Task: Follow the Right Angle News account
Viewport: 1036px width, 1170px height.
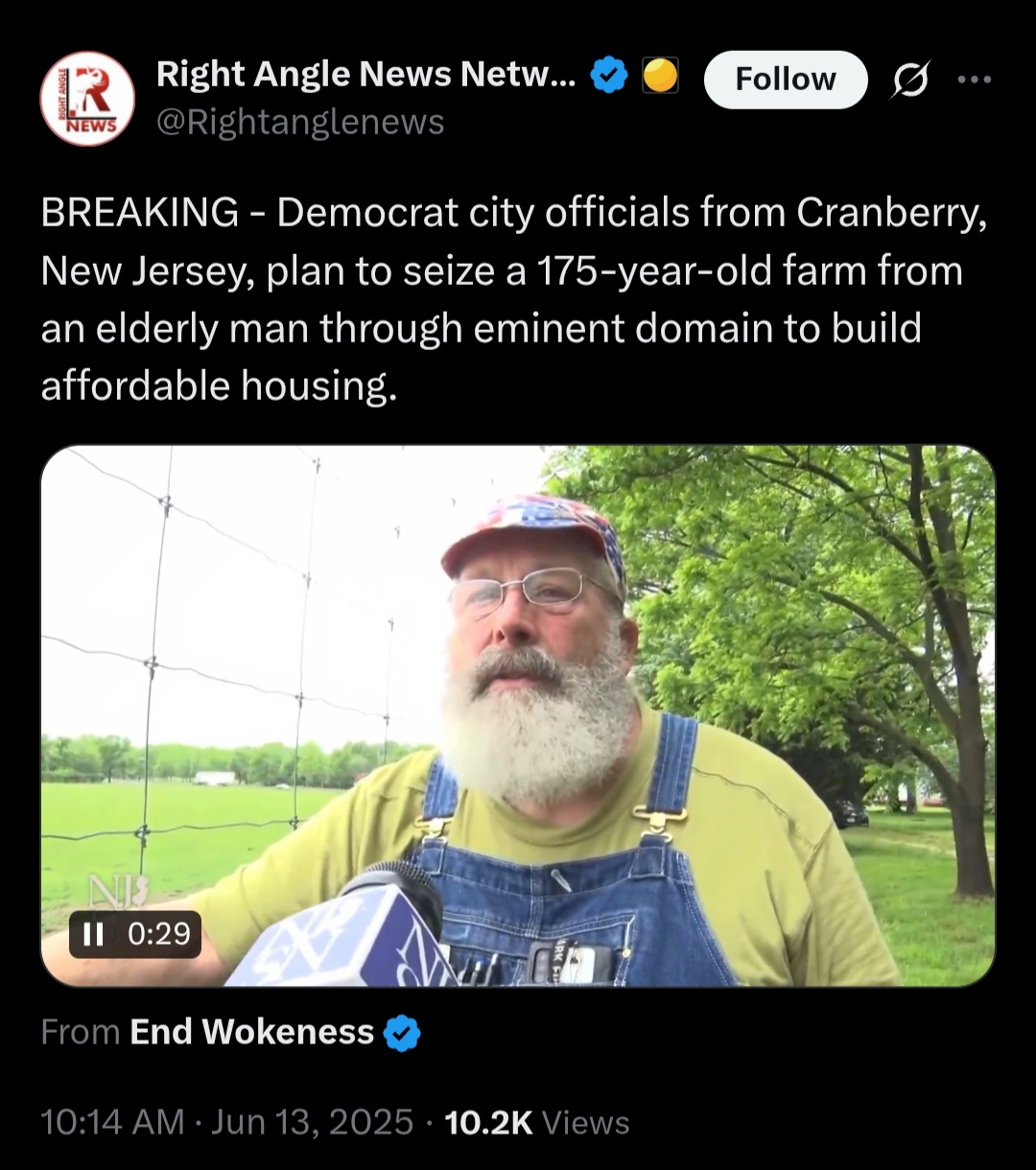Action: click(x=786, y=80)
